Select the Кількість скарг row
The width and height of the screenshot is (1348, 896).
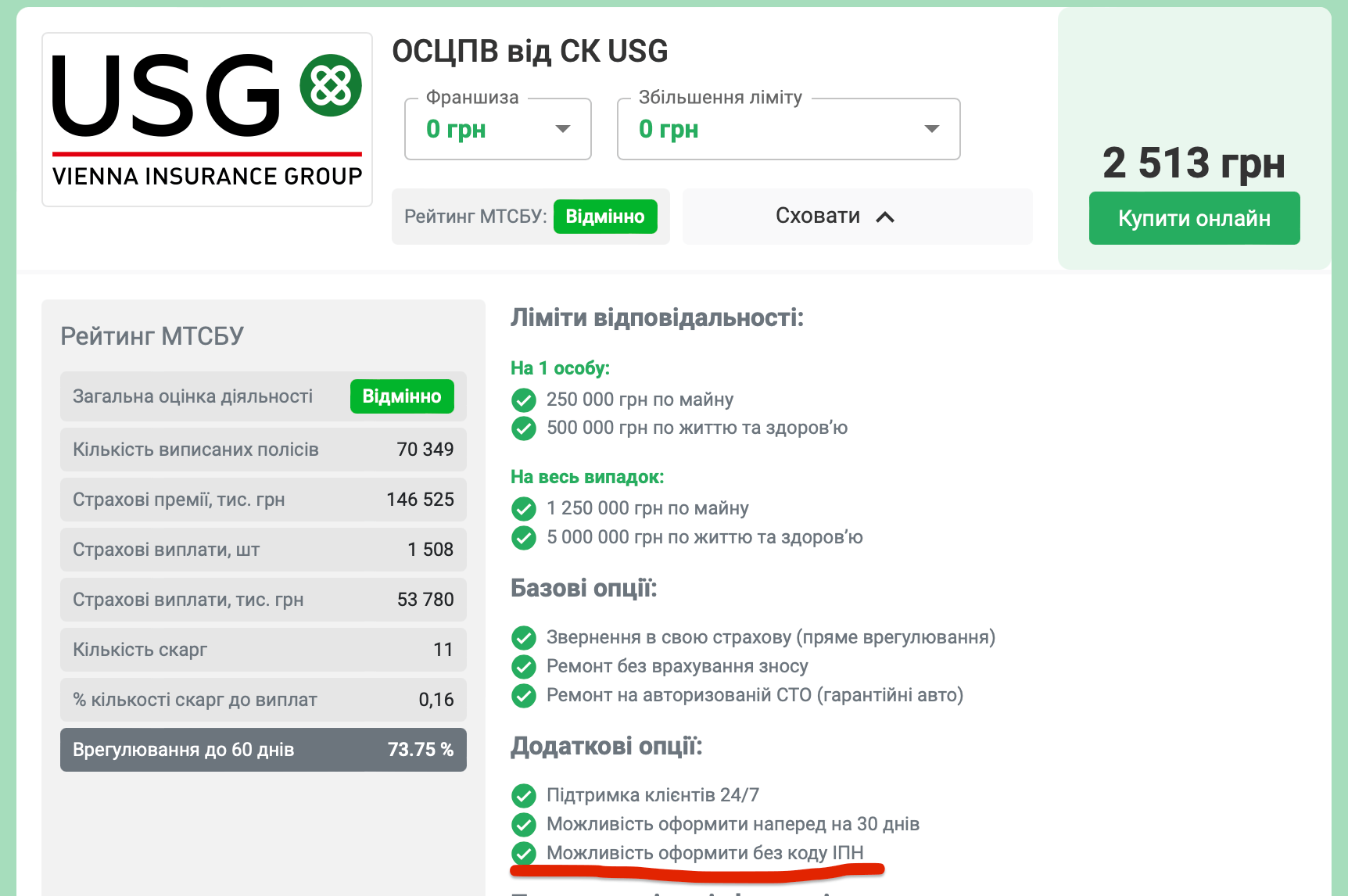(264, 650)
